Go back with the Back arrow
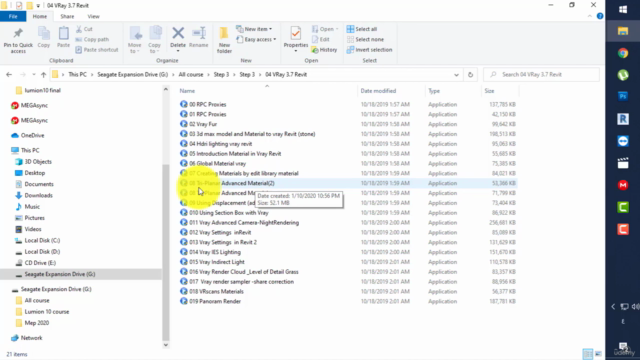 9,75
